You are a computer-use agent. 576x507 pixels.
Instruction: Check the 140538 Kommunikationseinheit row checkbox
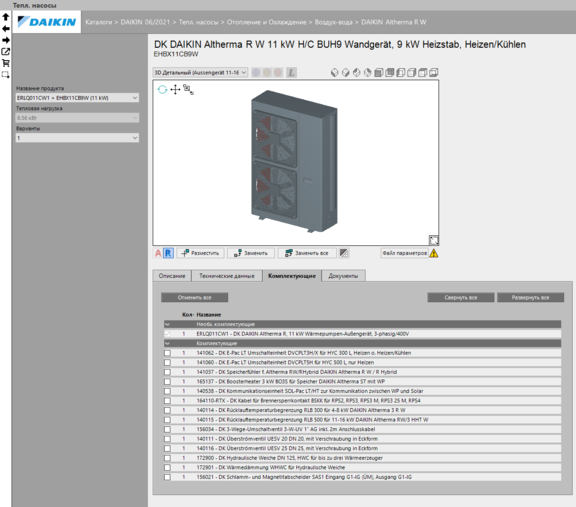[168, 391]
